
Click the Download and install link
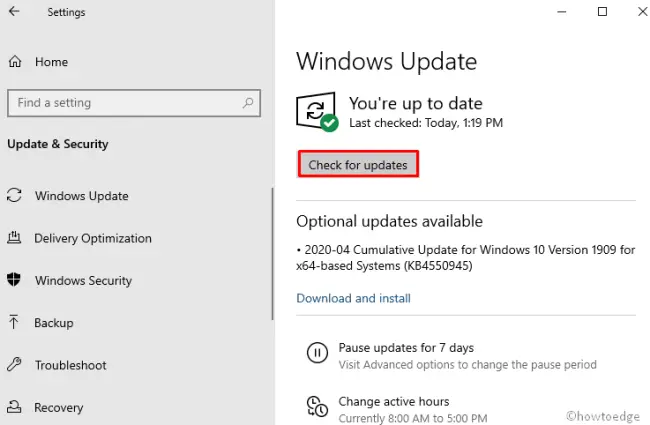[x=353, y=298]
